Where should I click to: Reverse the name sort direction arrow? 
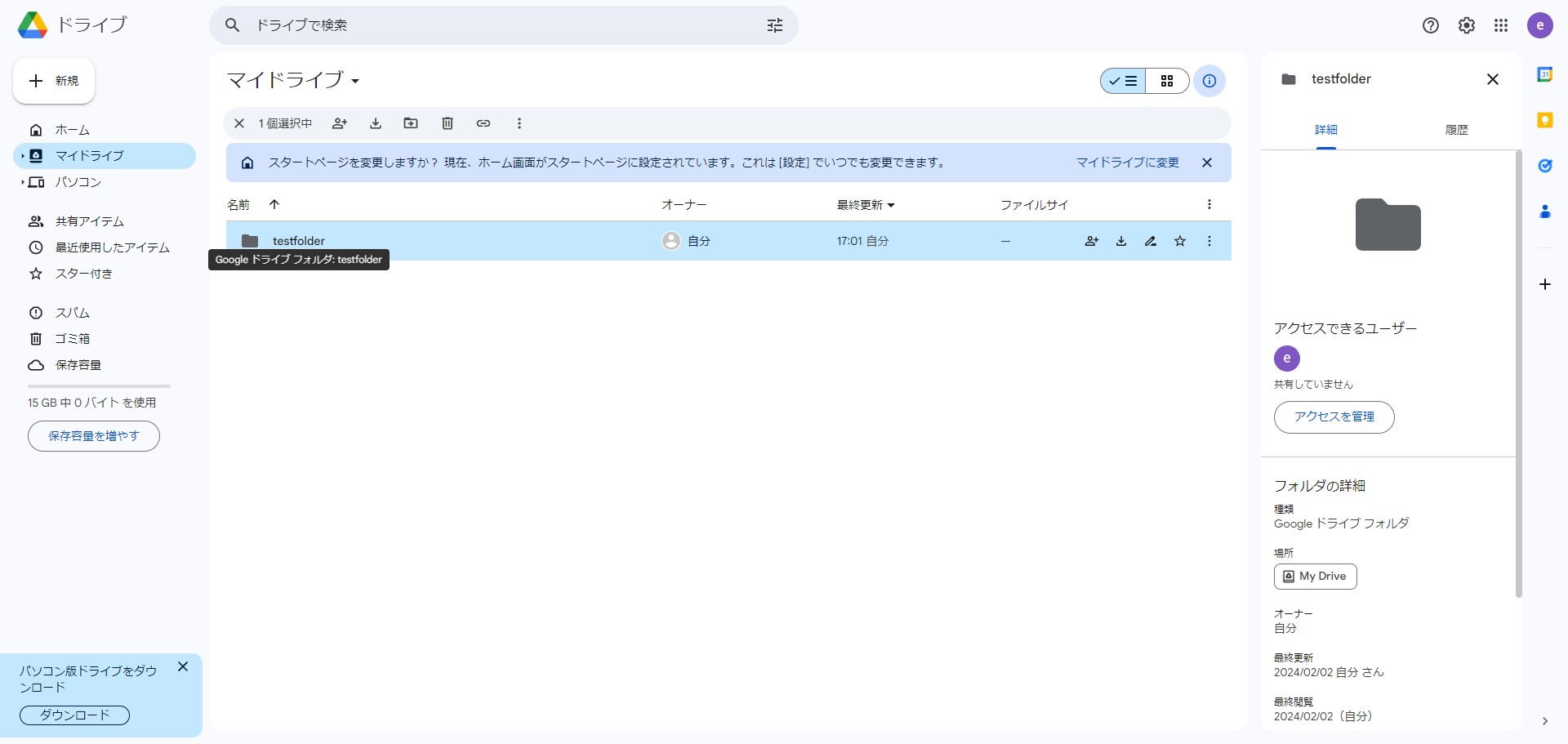pyautogui.click(x=274, y=204)
